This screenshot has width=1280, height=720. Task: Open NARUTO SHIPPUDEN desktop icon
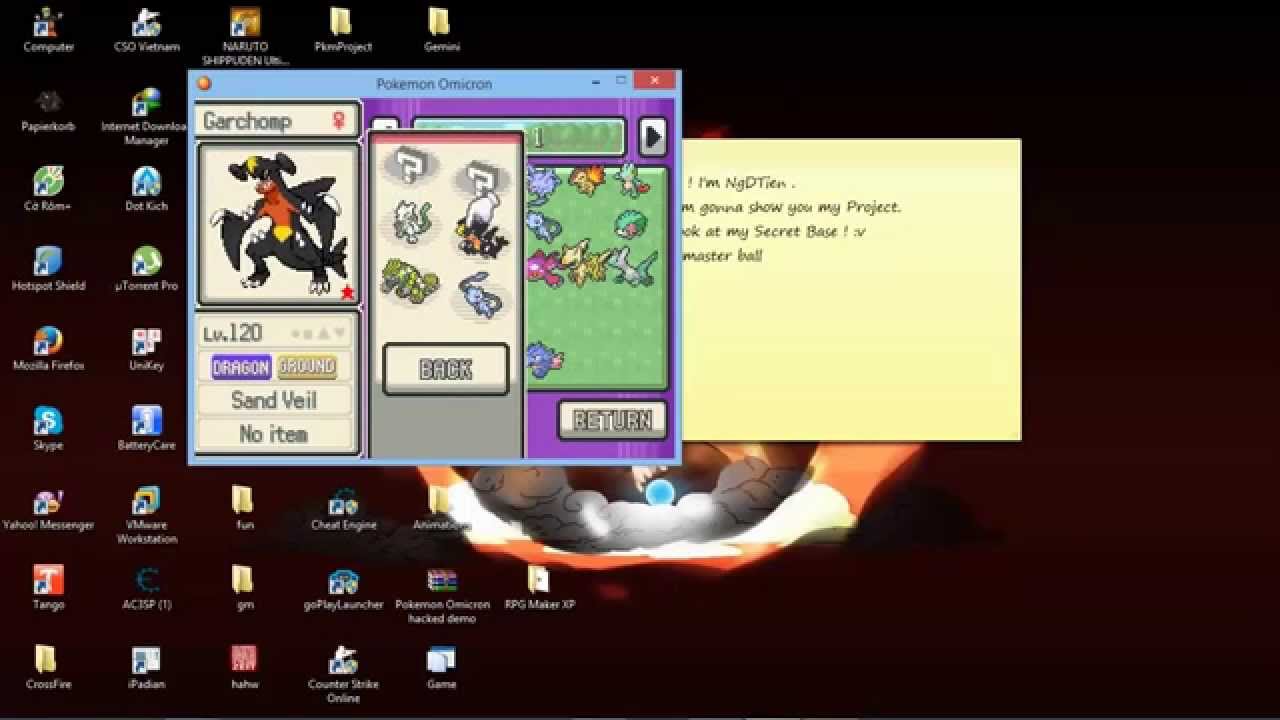click(x=245, y=37)
